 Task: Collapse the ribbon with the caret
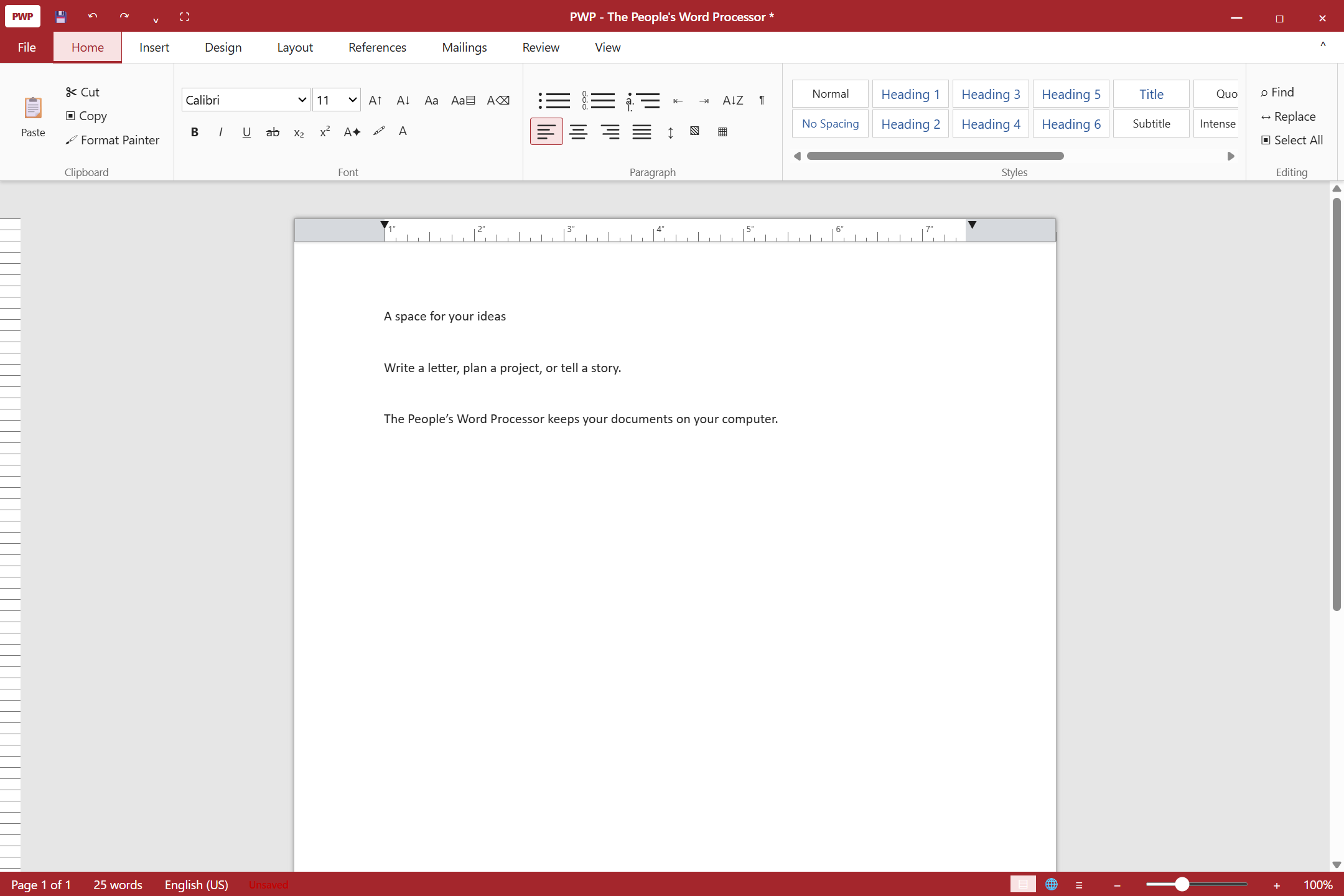(1323, 46)
